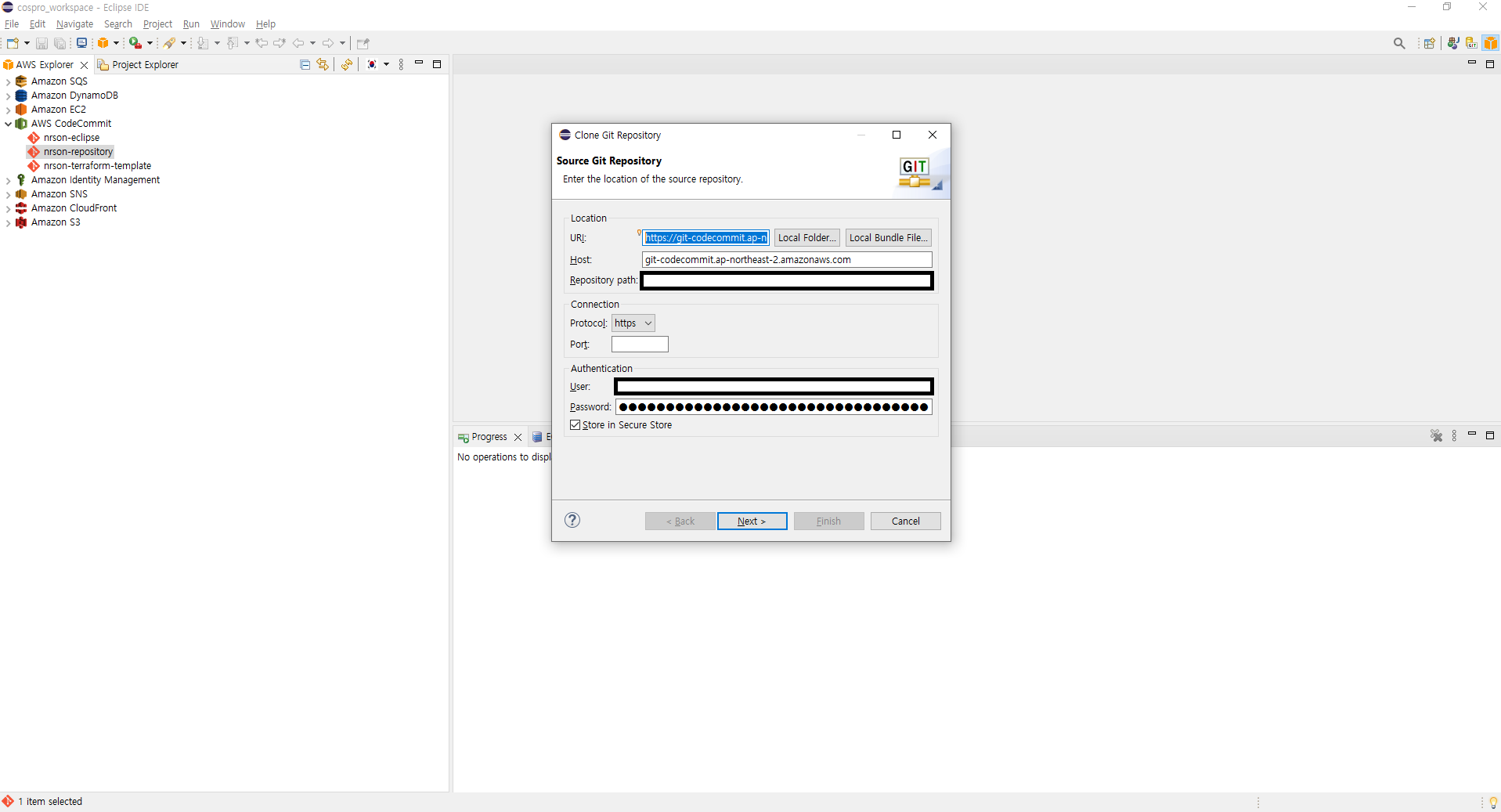Select Amazon CloudFront tree item
The image size is (1501, 812).
(x=74, y=208)
